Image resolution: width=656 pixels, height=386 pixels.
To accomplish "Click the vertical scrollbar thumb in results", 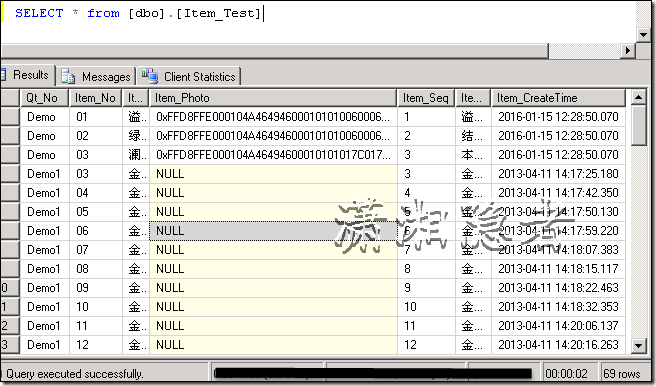I will coord(638,126).
